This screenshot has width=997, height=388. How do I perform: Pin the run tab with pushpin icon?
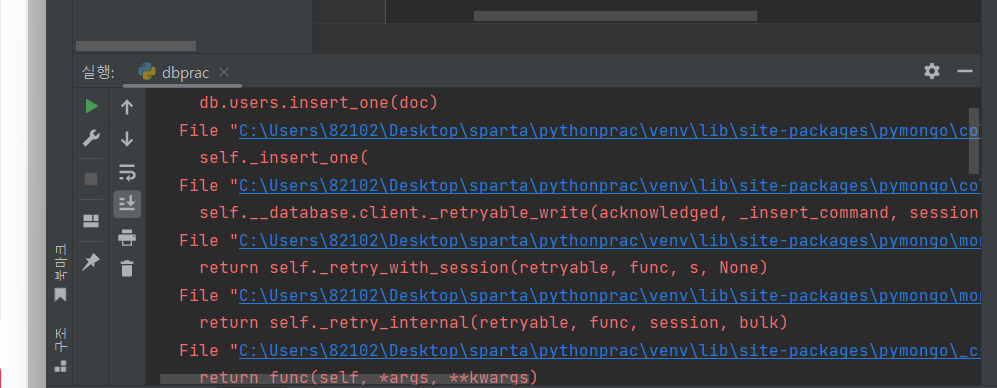click(91, 261)
